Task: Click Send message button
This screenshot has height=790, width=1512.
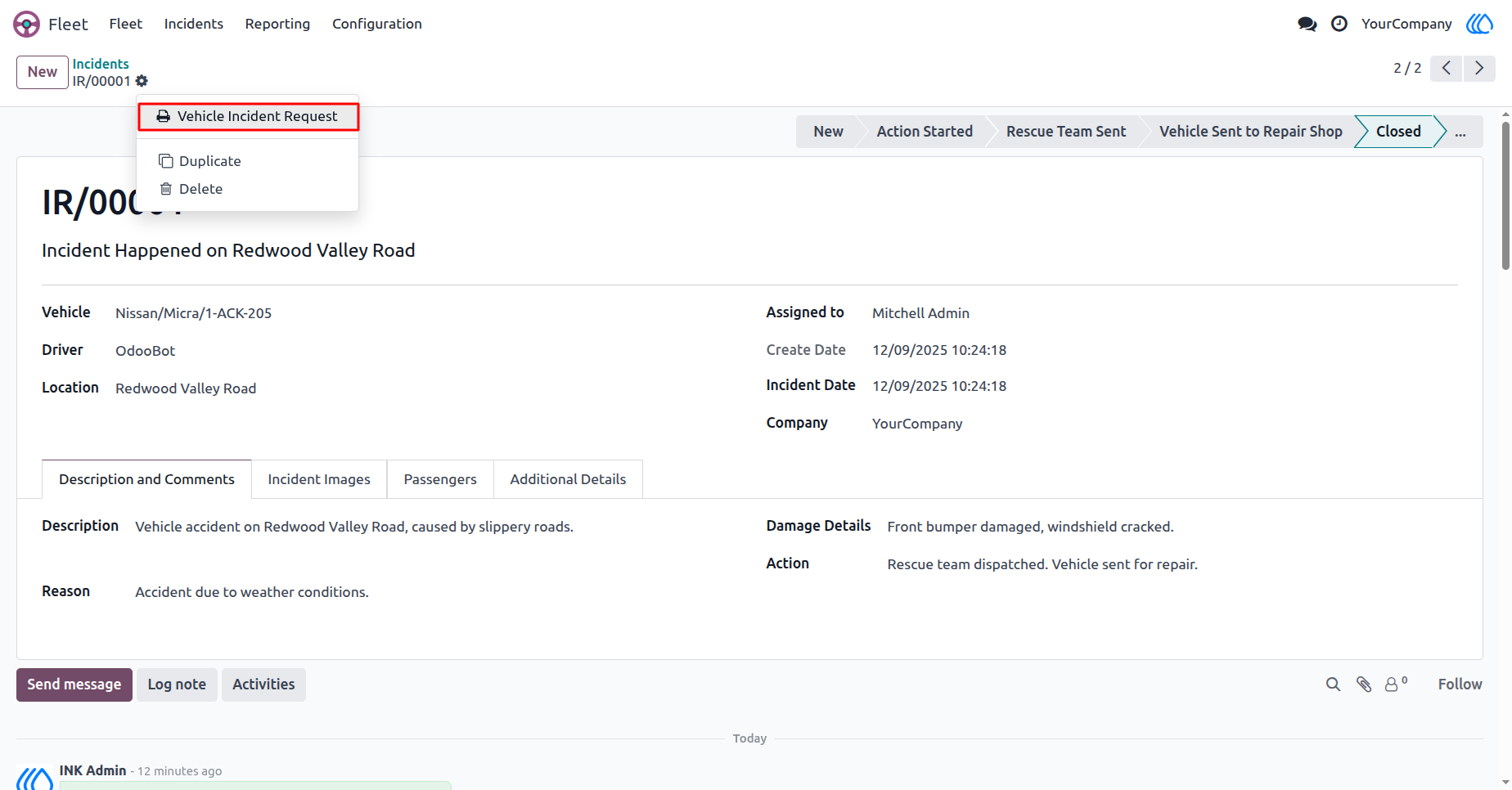Action: click(x=74, y=685)
